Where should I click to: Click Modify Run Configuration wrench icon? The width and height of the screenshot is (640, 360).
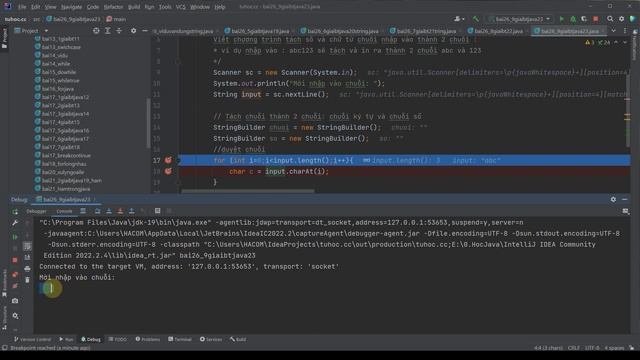coord(15,223)
